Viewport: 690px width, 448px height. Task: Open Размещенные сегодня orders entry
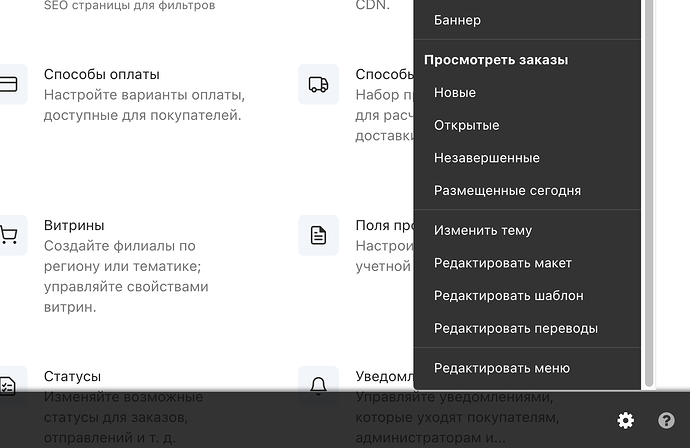point(527,191)
